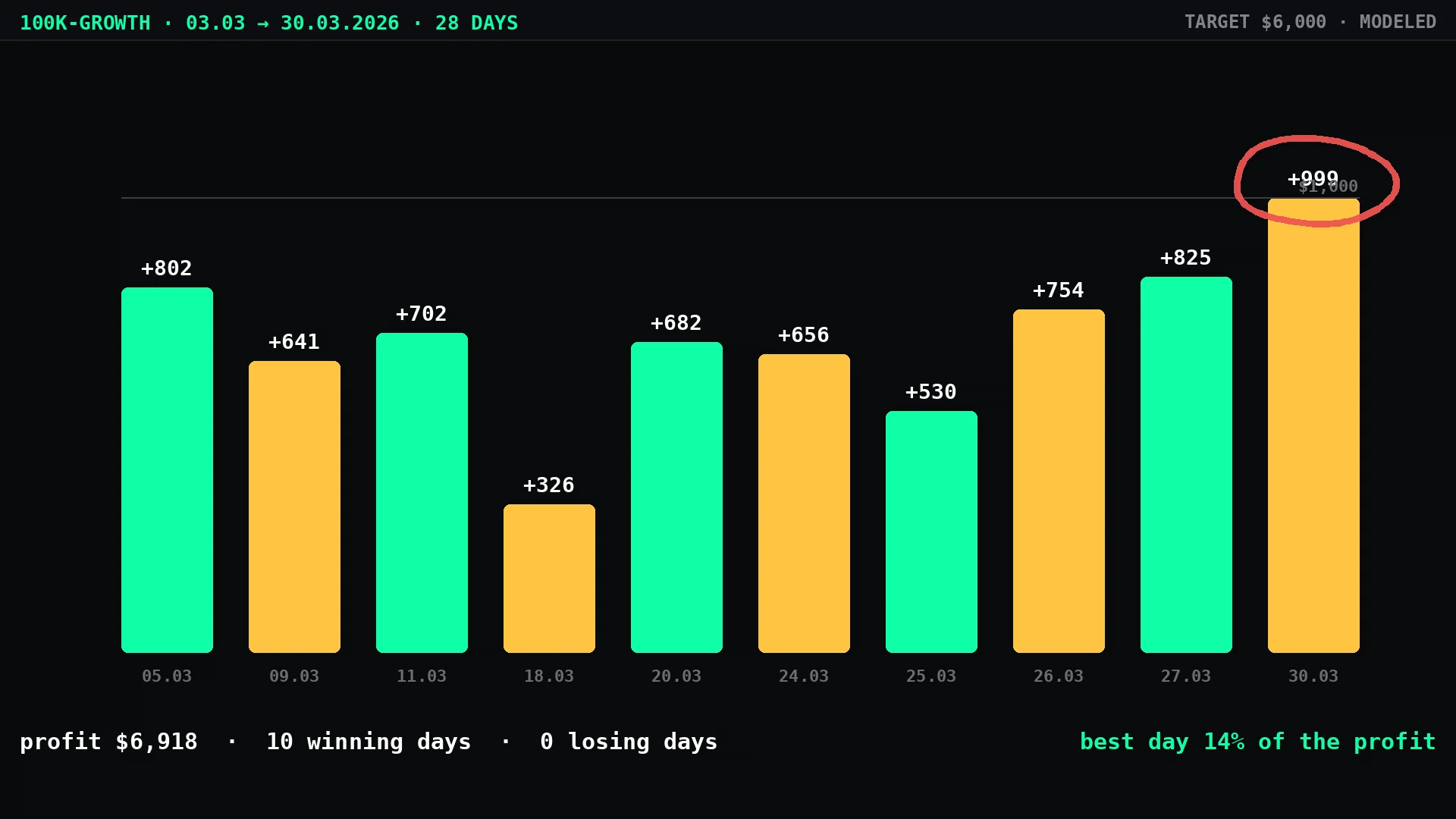1456x819 pixels.
Task: Click the 20.03 green bar
Action: click(676, 497)
